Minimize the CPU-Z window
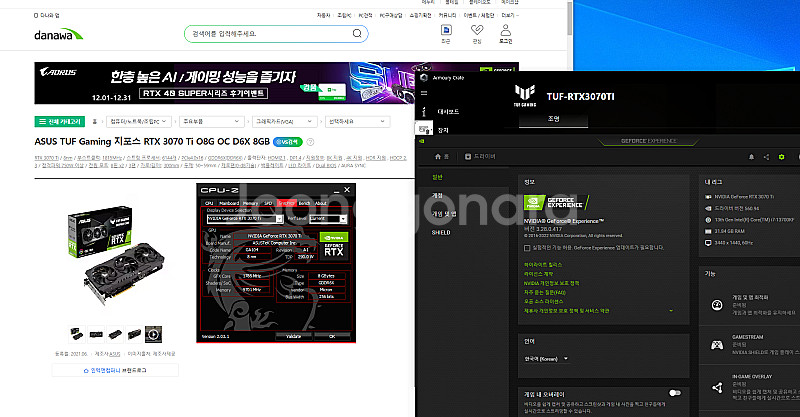This screenshot has width=800, height=417. point(336,190)
